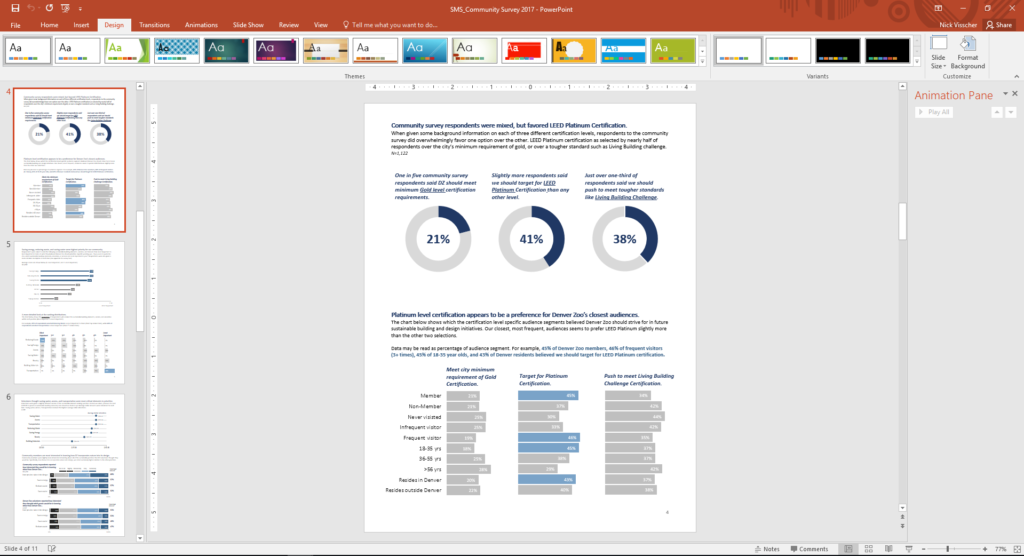Expand the Variants gallery More arrow
The image size is (1024, 556).
pyautogui.click(x=917, y=60)
